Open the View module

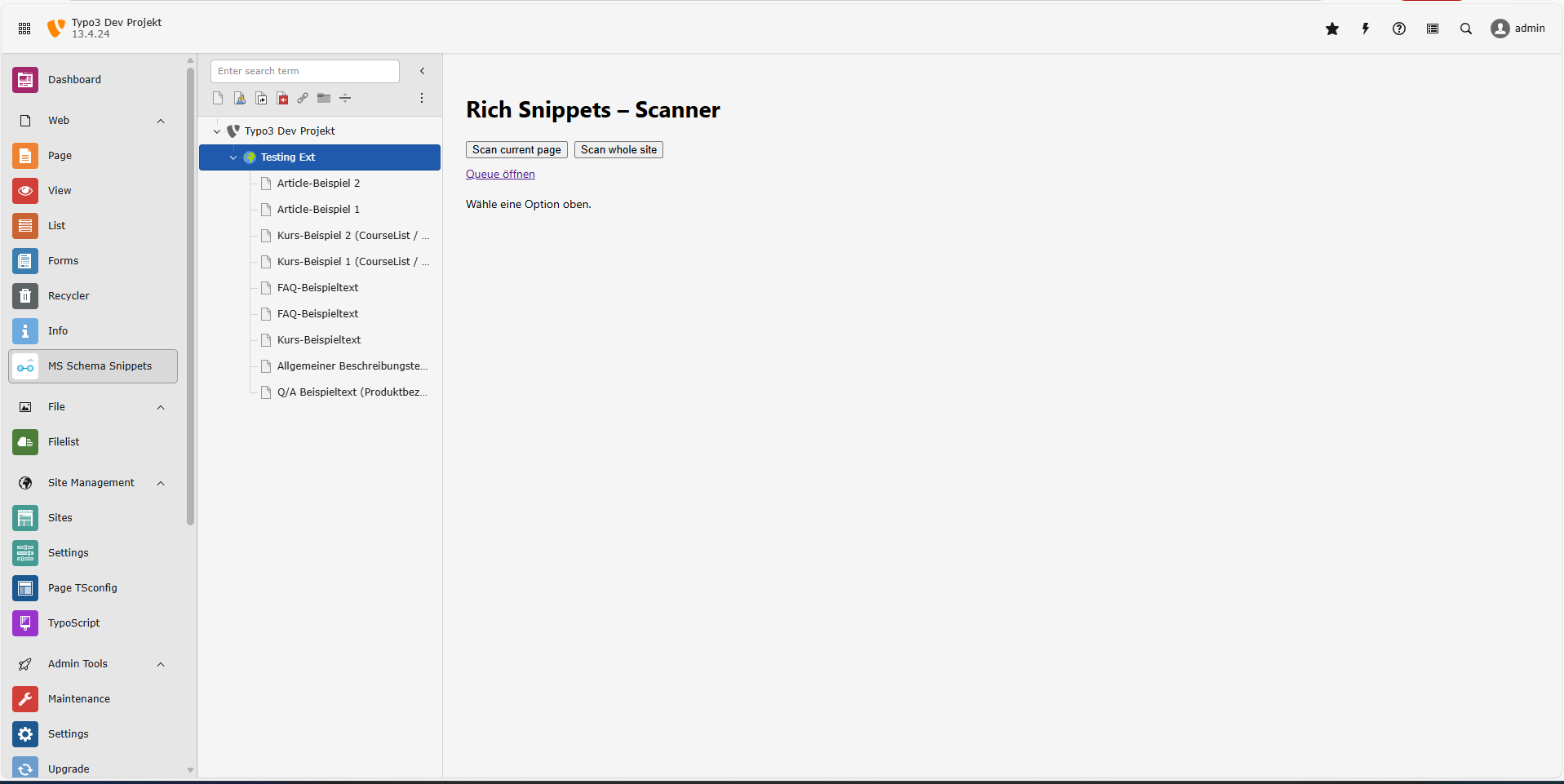[59, 190]
